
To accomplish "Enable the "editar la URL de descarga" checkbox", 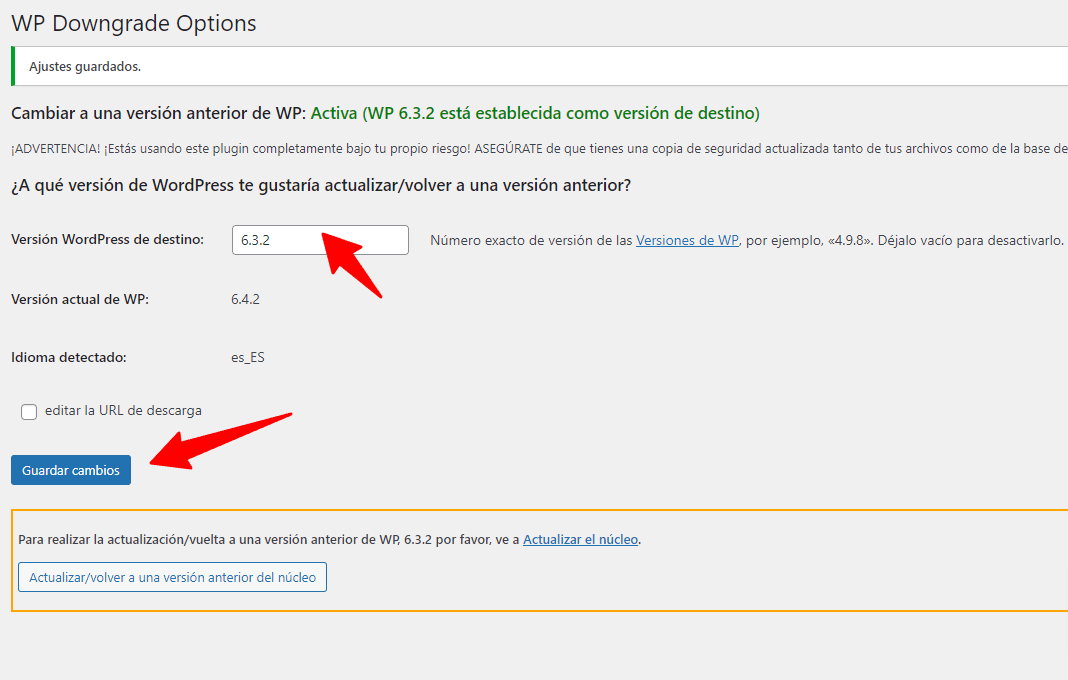I will pyautogui.click(x=29, y=412).
